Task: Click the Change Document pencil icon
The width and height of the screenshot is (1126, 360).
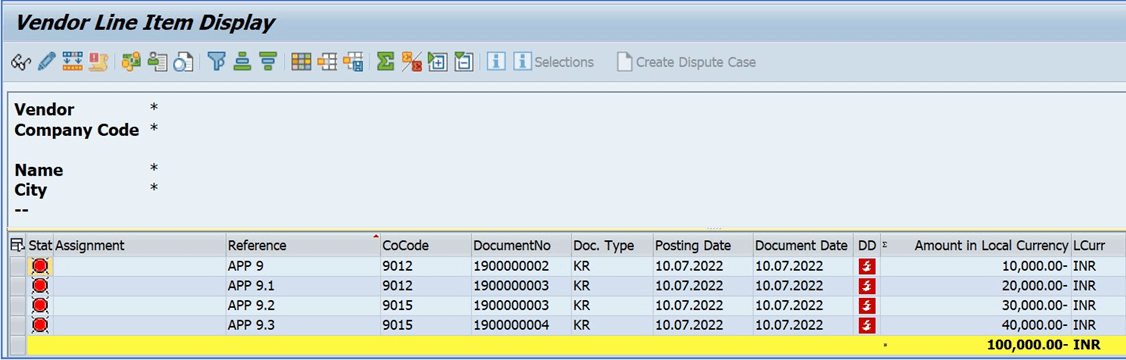Action: click(46, 62)
